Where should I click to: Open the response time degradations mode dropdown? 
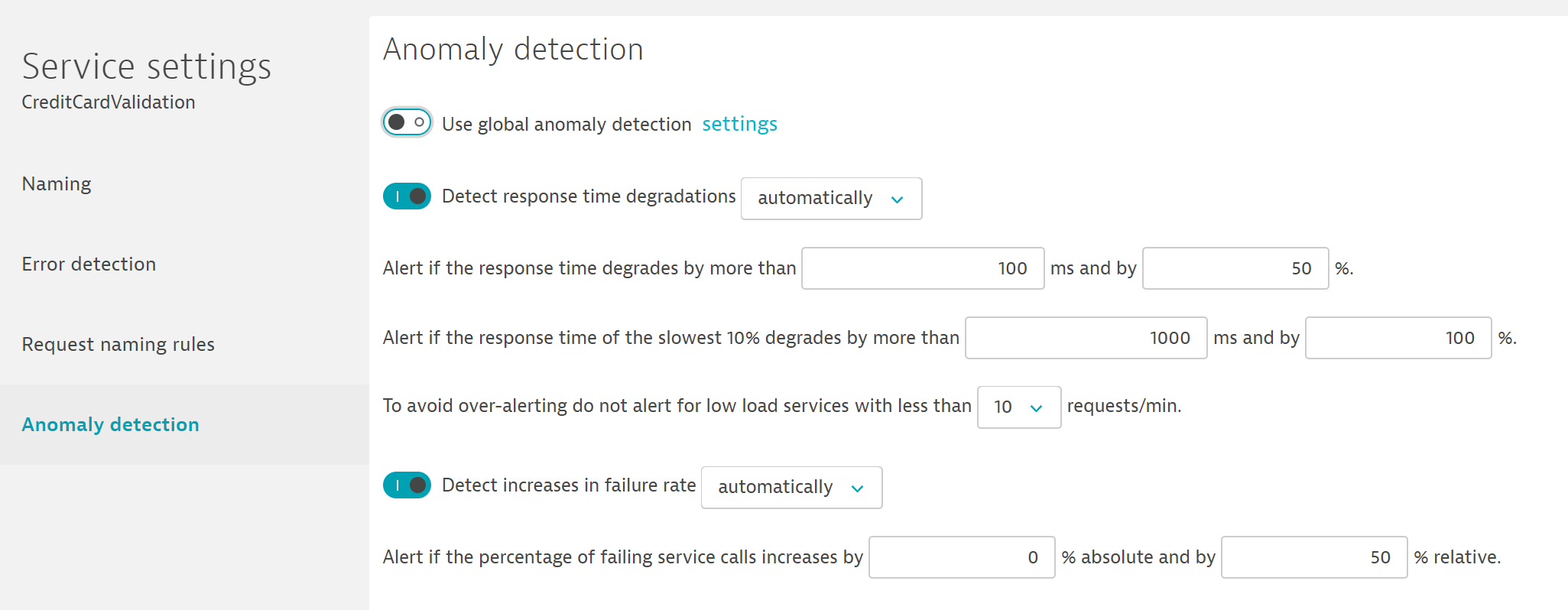pos(831,199)
